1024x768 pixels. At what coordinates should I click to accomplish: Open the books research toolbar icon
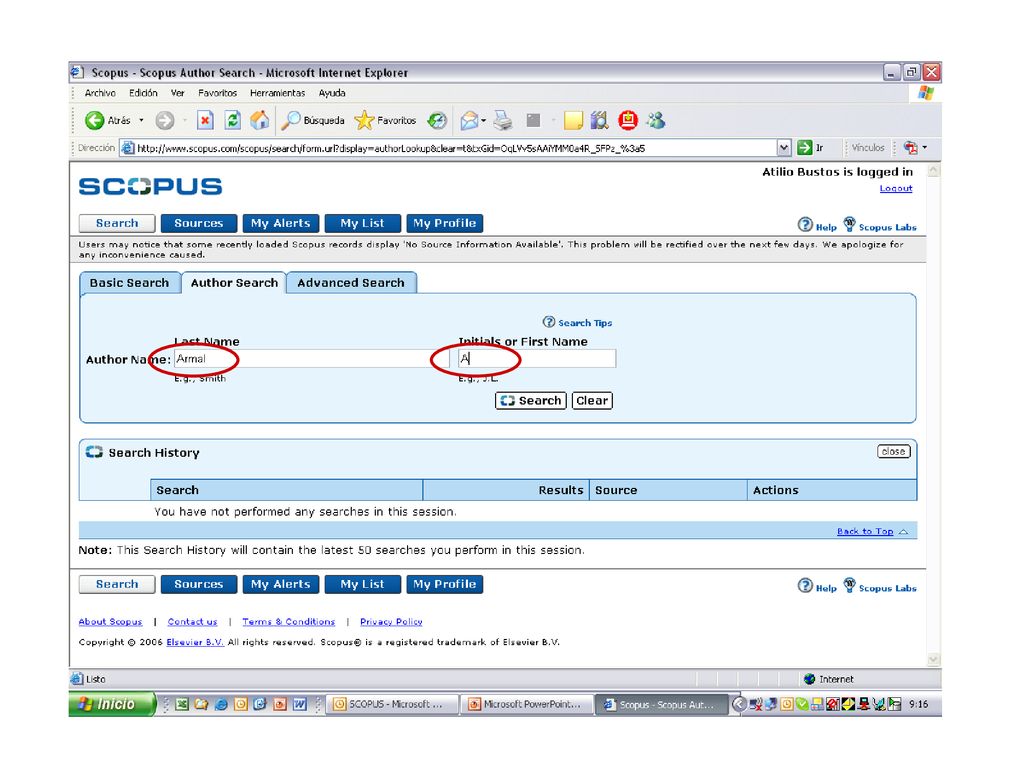click(x=600, y=120)
